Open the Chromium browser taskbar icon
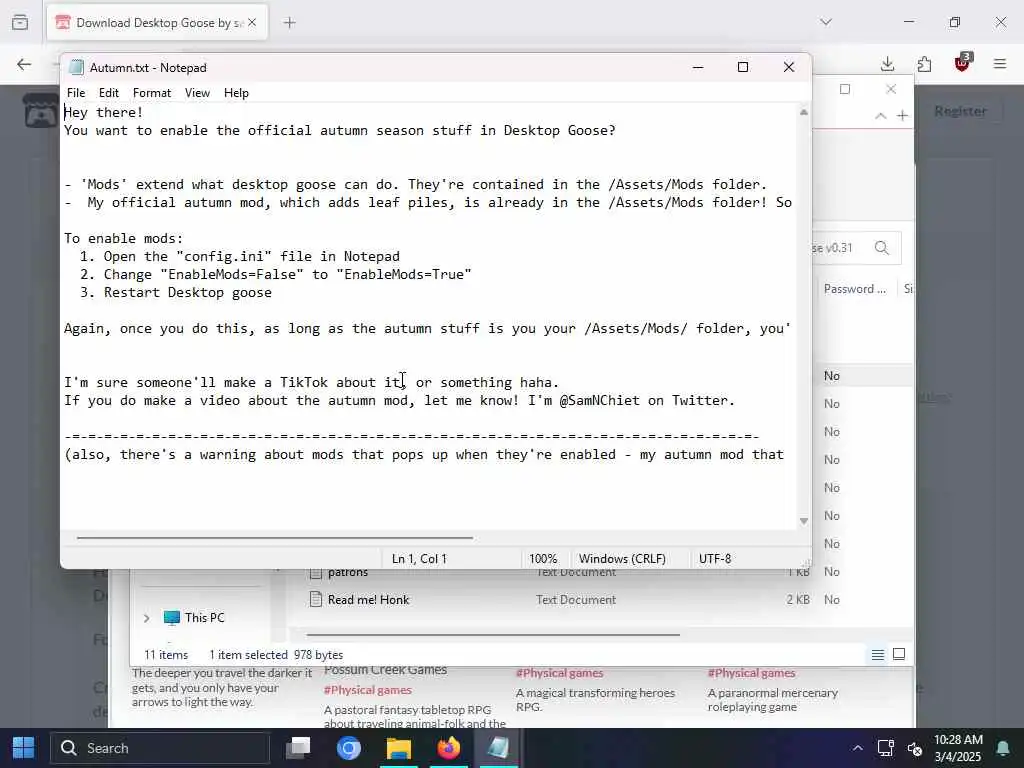 click(x=349, y=748)
